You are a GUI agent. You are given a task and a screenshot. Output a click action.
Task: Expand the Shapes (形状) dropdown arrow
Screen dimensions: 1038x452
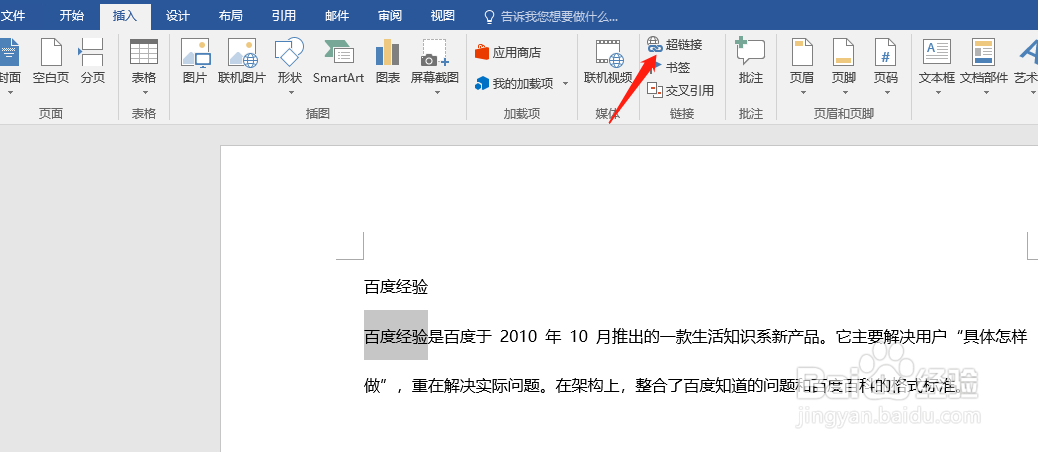(290, 93)
